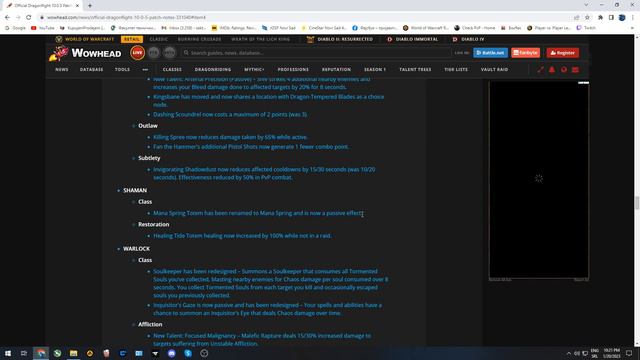Click the browser back arrow
This screenshot has width=640, height=360.
pos(7,18)
